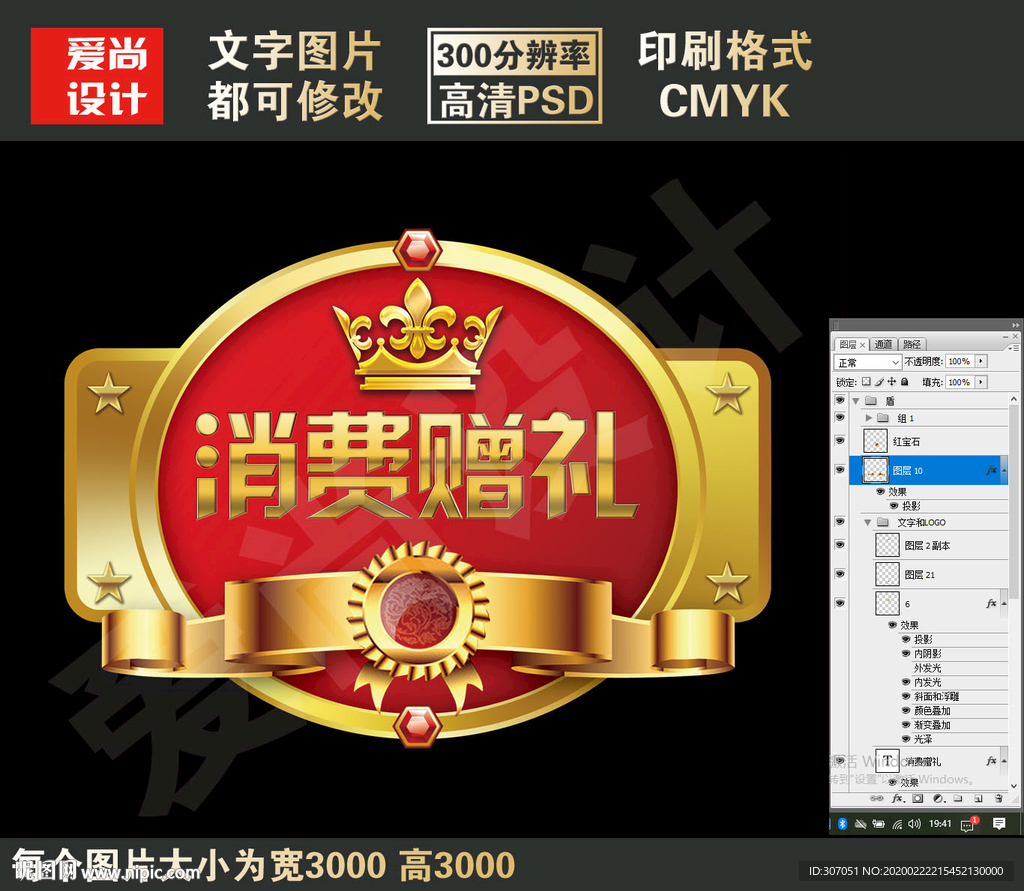Image resolution: width=1024 pixels, height=891 pixels.
Task: Open the blend mode dropdown showing 正常
Action: tap(868, 361)
